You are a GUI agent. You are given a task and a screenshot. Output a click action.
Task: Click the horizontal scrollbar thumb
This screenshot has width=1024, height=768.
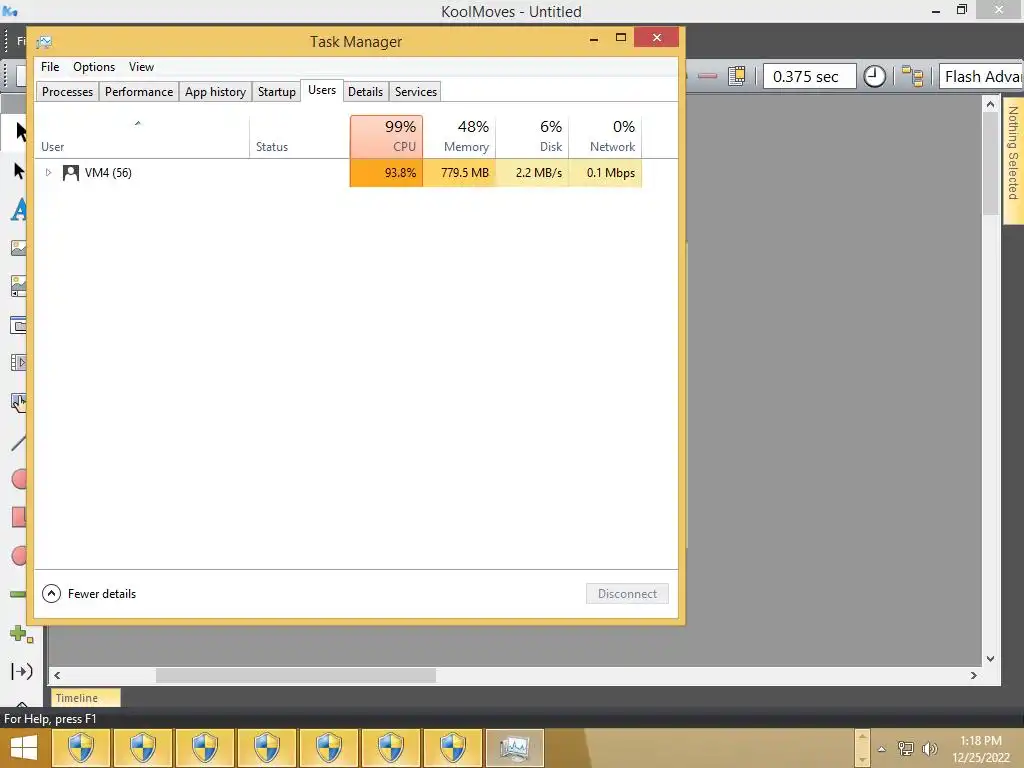[x=296, y=676]
